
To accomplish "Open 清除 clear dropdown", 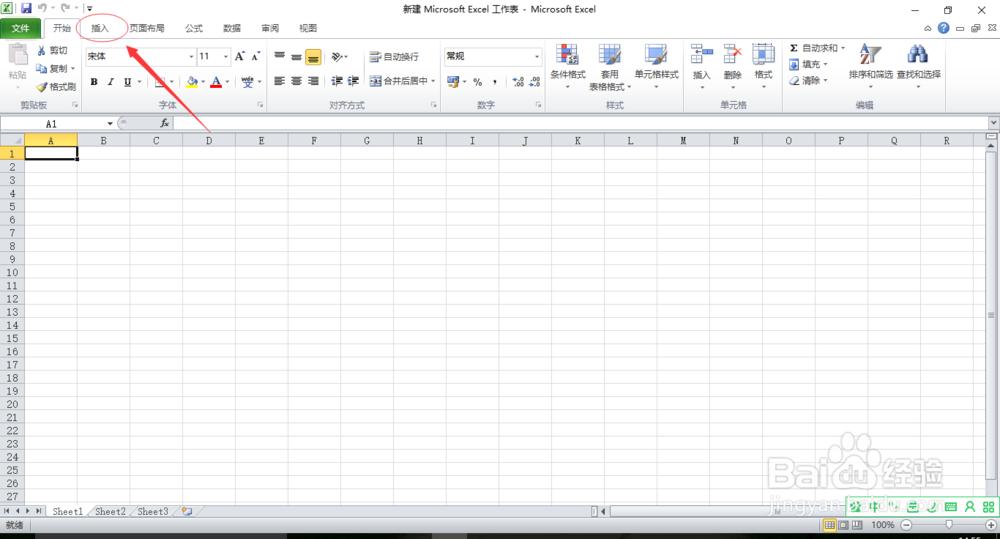I will pyautogui.click(x=808, y=80).
